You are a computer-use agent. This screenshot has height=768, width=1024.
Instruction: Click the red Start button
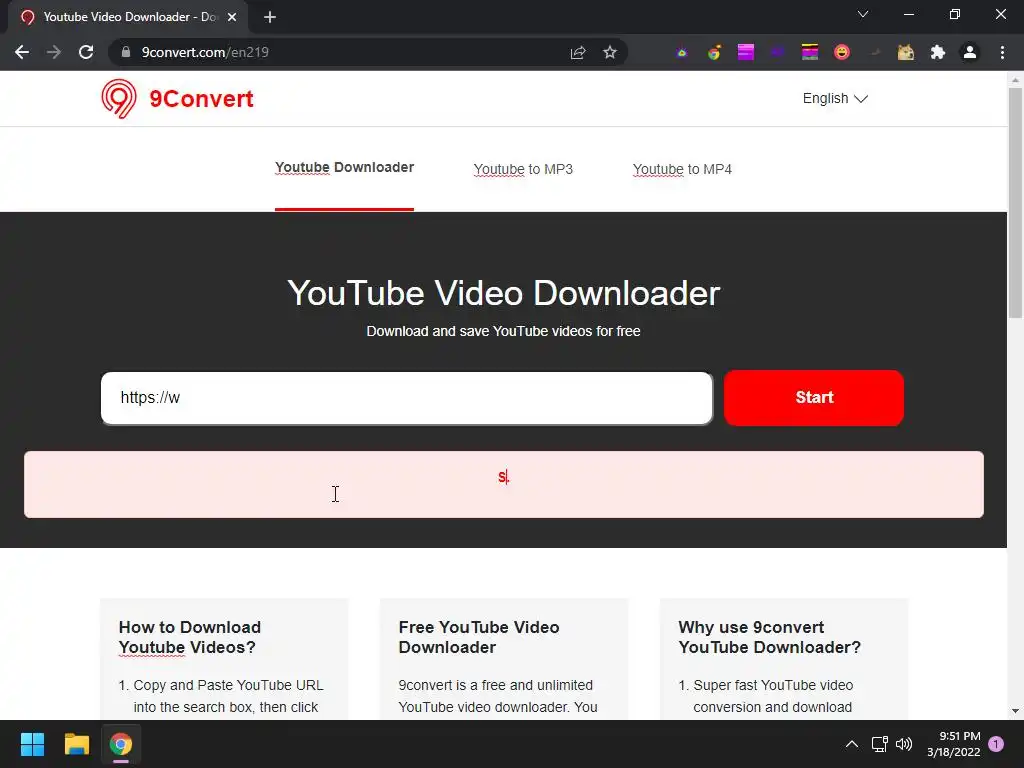814,398
